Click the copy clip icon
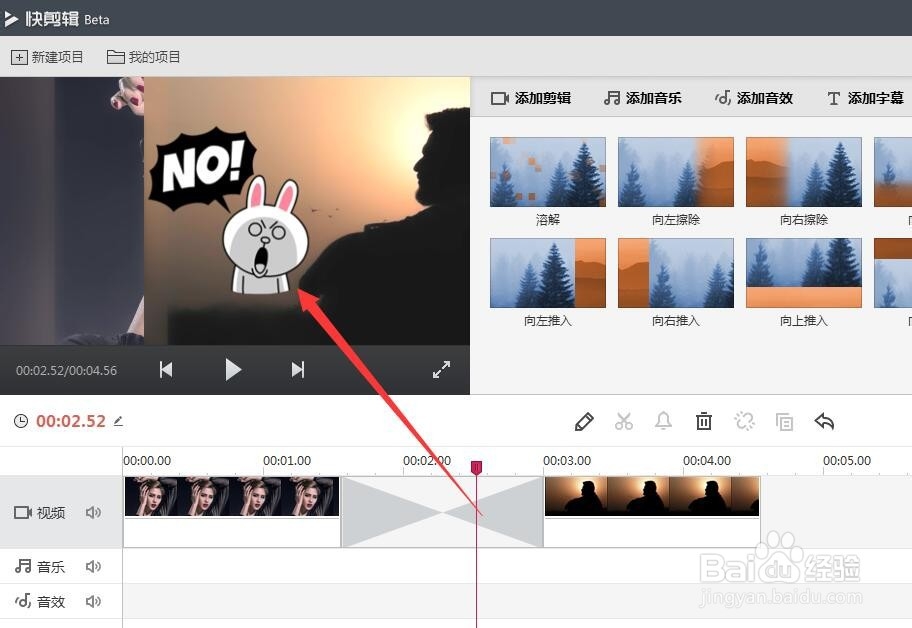The height and width of the screenshot is (628, 912). coord(784,422)
